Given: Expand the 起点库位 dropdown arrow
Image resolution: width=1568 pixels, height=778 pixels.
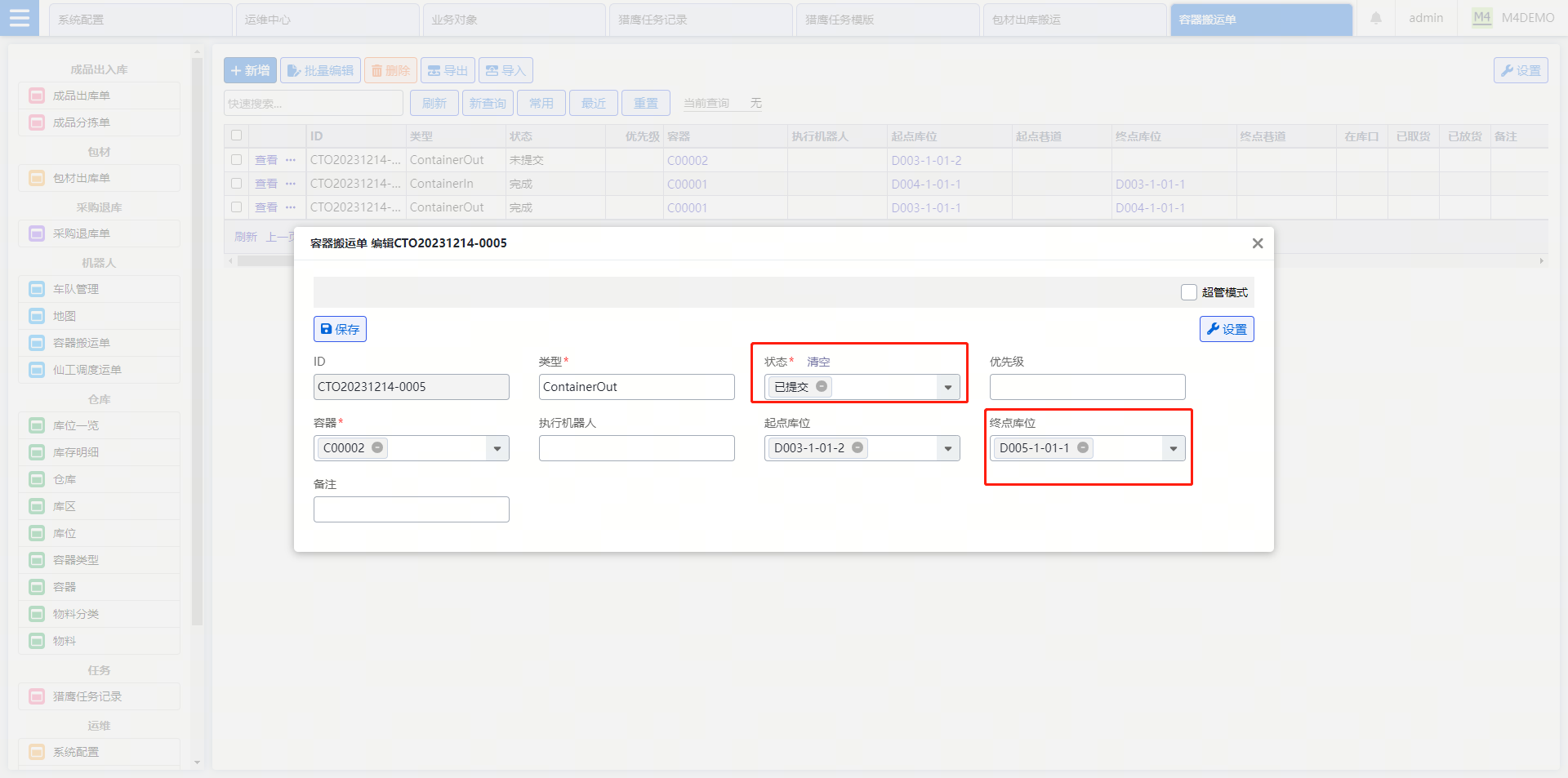Looking at the screenshot, I should (x=948, y=448).
